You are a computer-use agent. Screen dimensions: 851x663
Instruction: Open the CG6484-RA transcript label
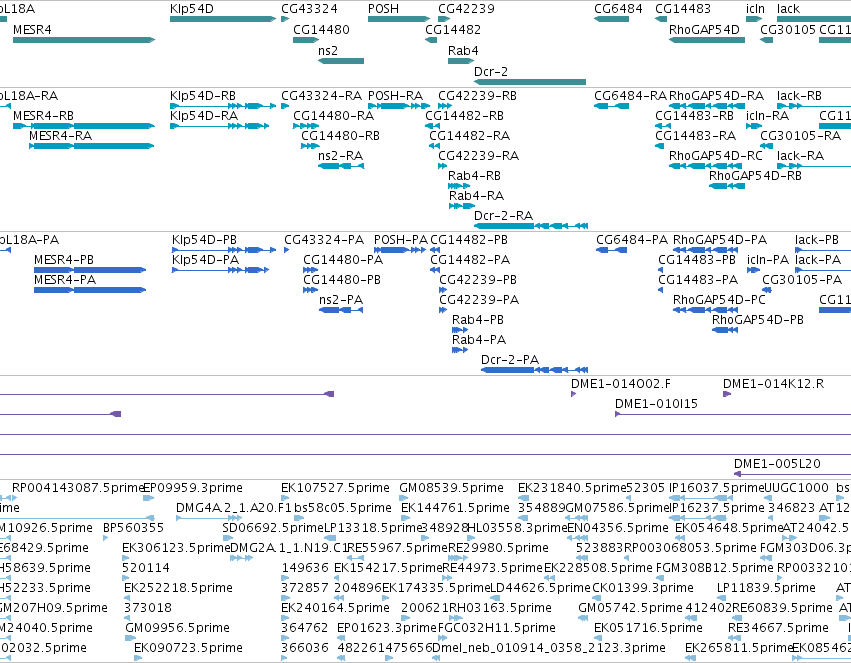coord(630,95)
